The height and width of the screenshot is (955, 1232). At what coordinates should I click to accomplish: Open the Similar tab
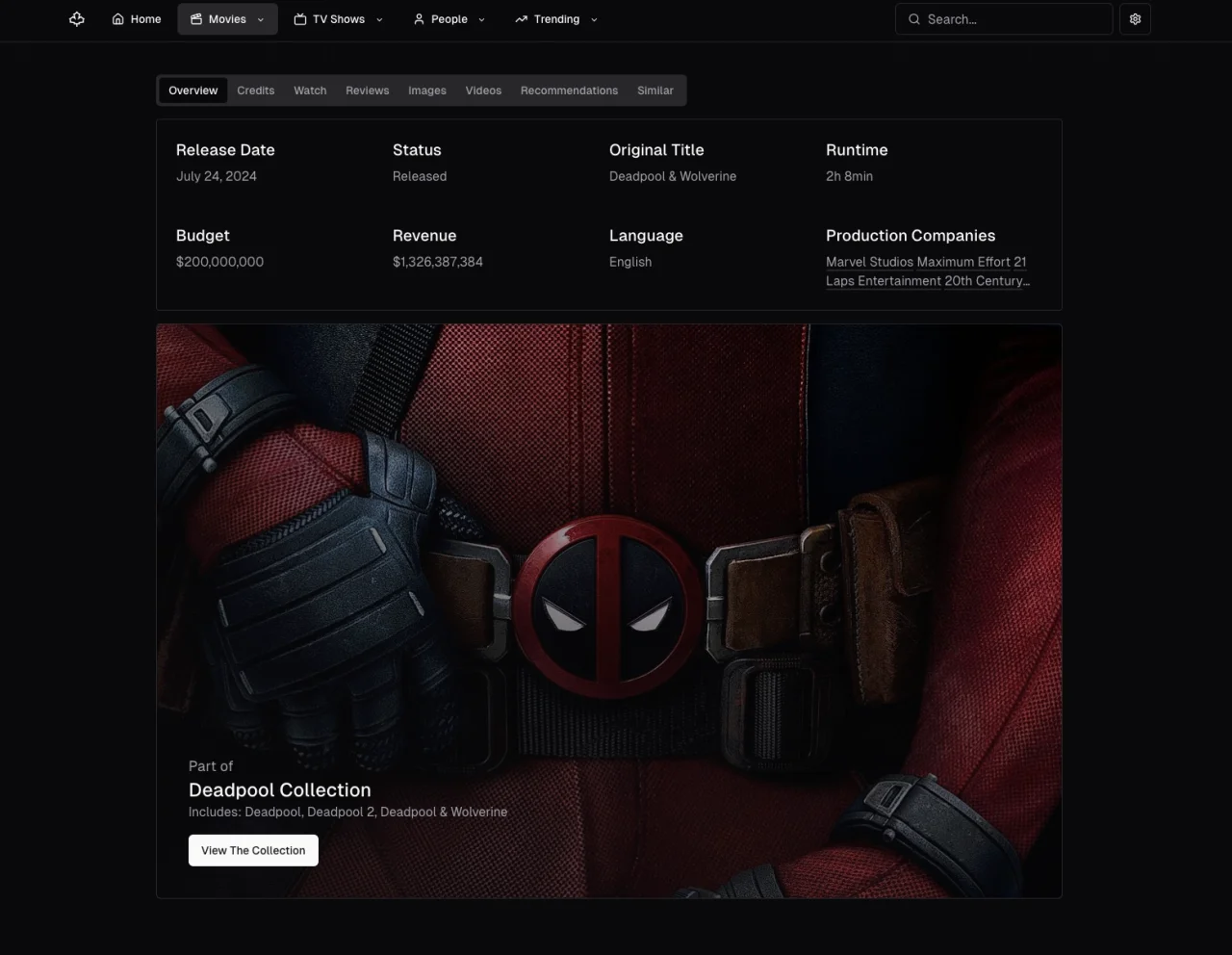(655, 90)
